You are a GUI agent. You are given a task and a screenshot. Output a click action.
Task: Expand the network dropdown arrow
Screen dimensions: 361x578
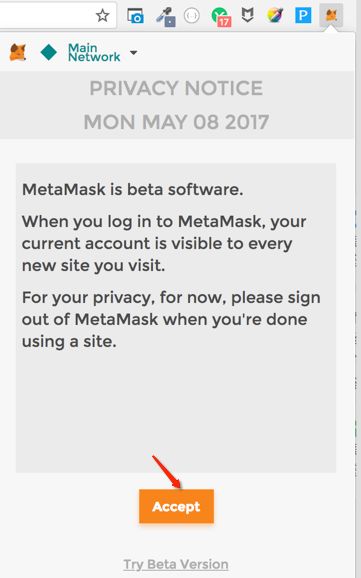point(133,53)
